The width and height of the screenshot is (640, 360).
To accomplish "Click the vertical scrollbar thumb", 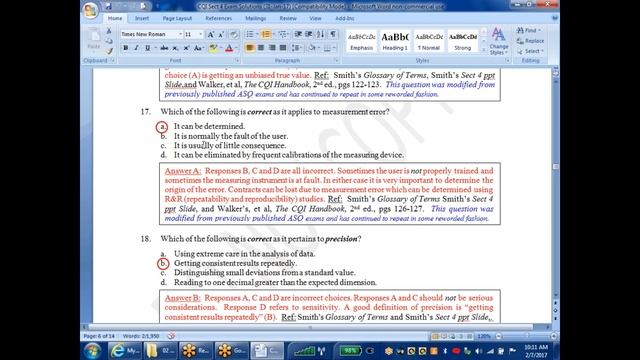I will (555, 166).
